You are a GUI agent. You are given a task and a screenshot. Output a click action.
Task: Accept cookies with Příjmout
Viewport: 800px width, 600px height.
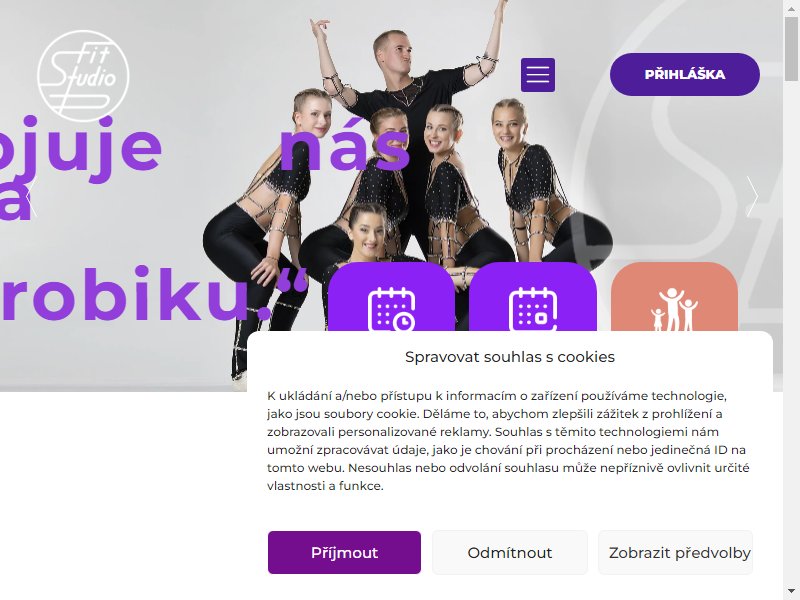tap(344, 553)
